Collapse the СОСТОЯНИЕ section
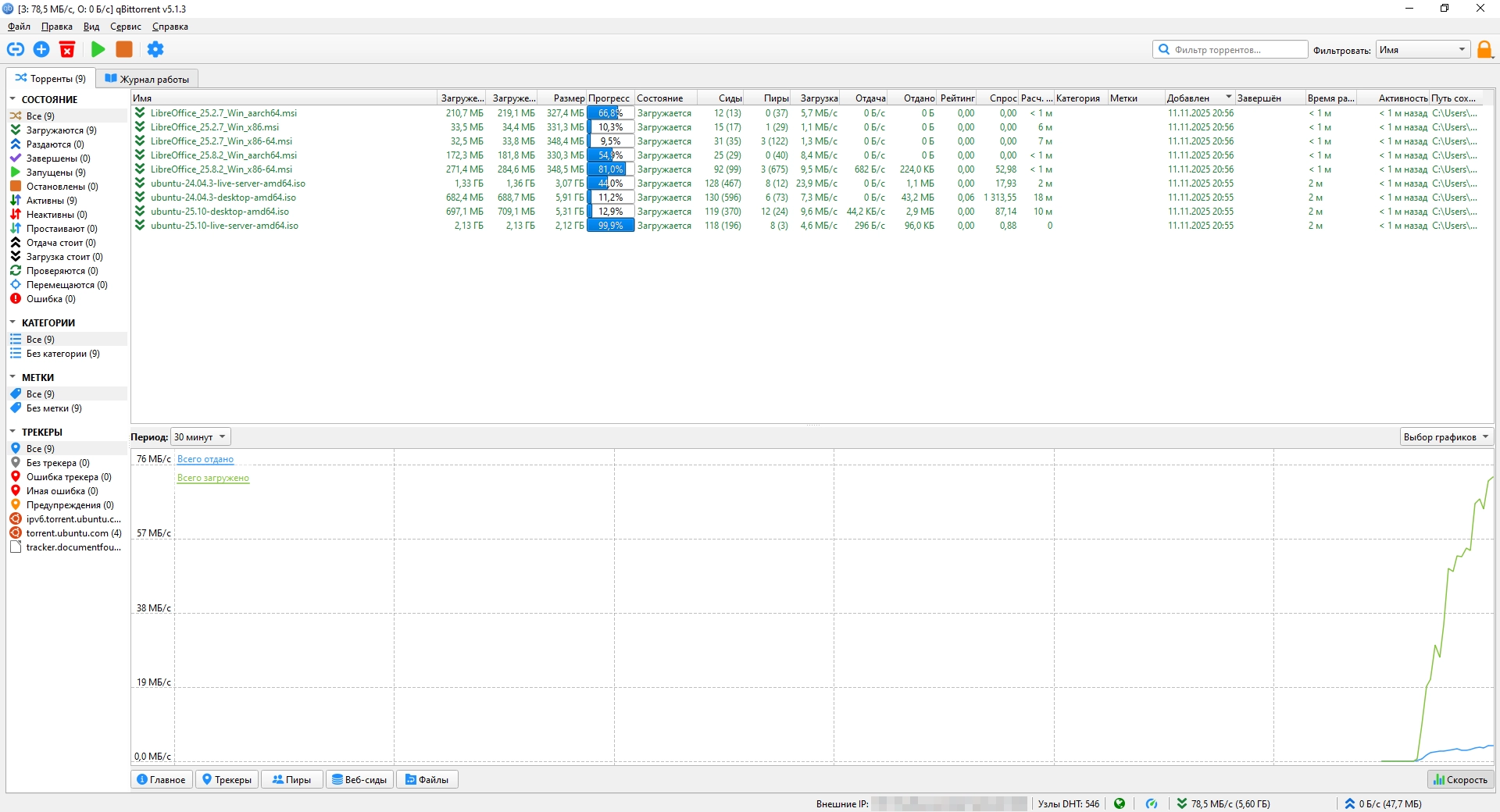The image size is (1500, 812). tap(12, 99)
